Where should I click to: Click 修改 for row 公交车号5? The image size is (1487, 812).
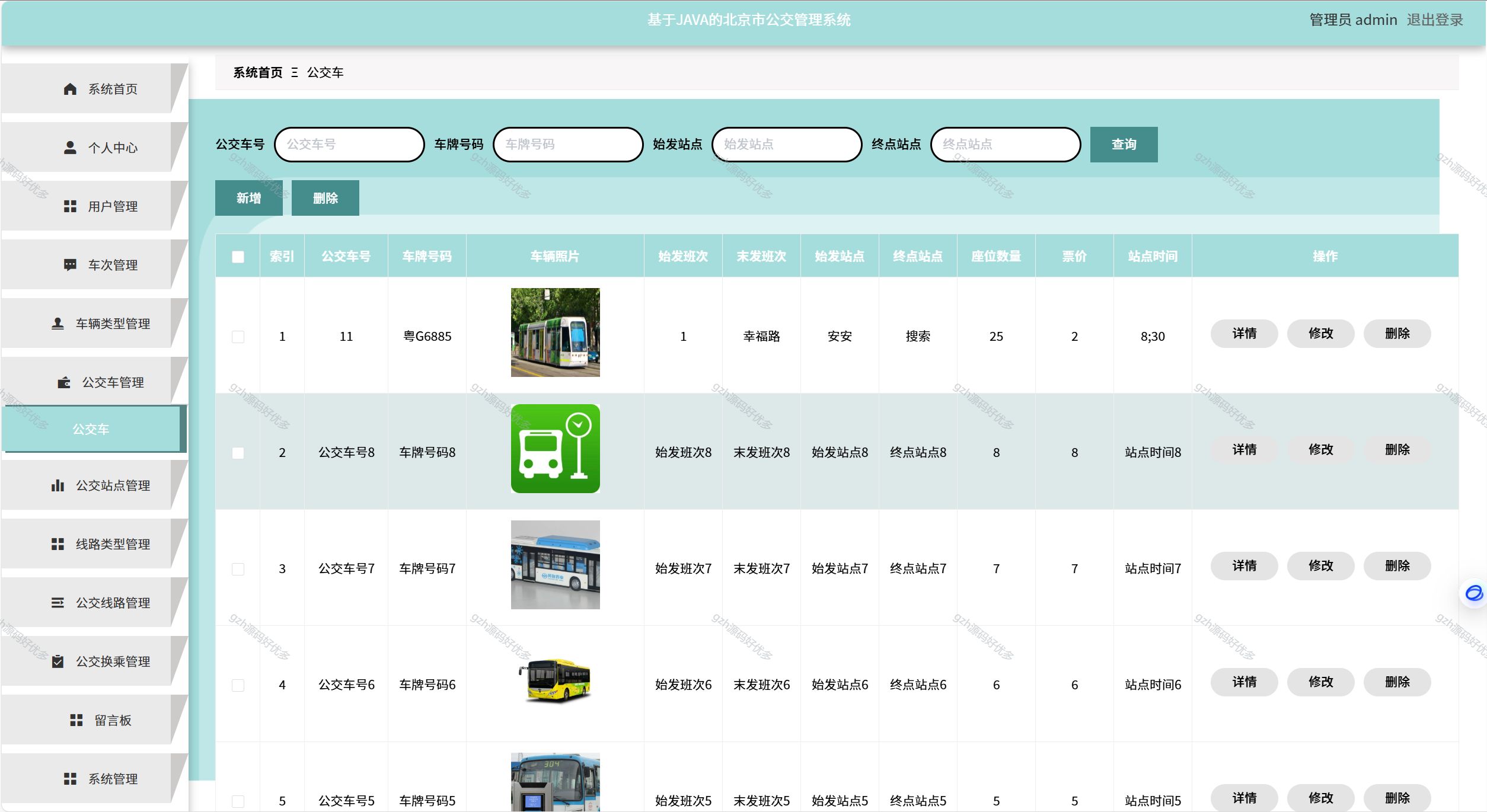click(1320, 798)
